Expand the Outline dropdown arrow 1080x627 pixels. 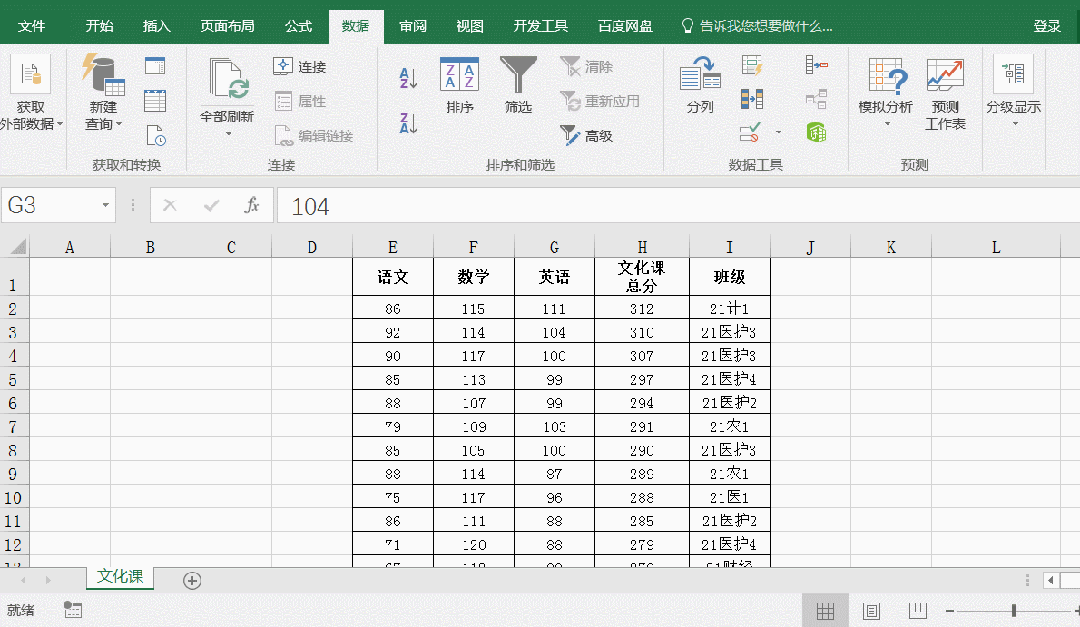click(1015, 124)
